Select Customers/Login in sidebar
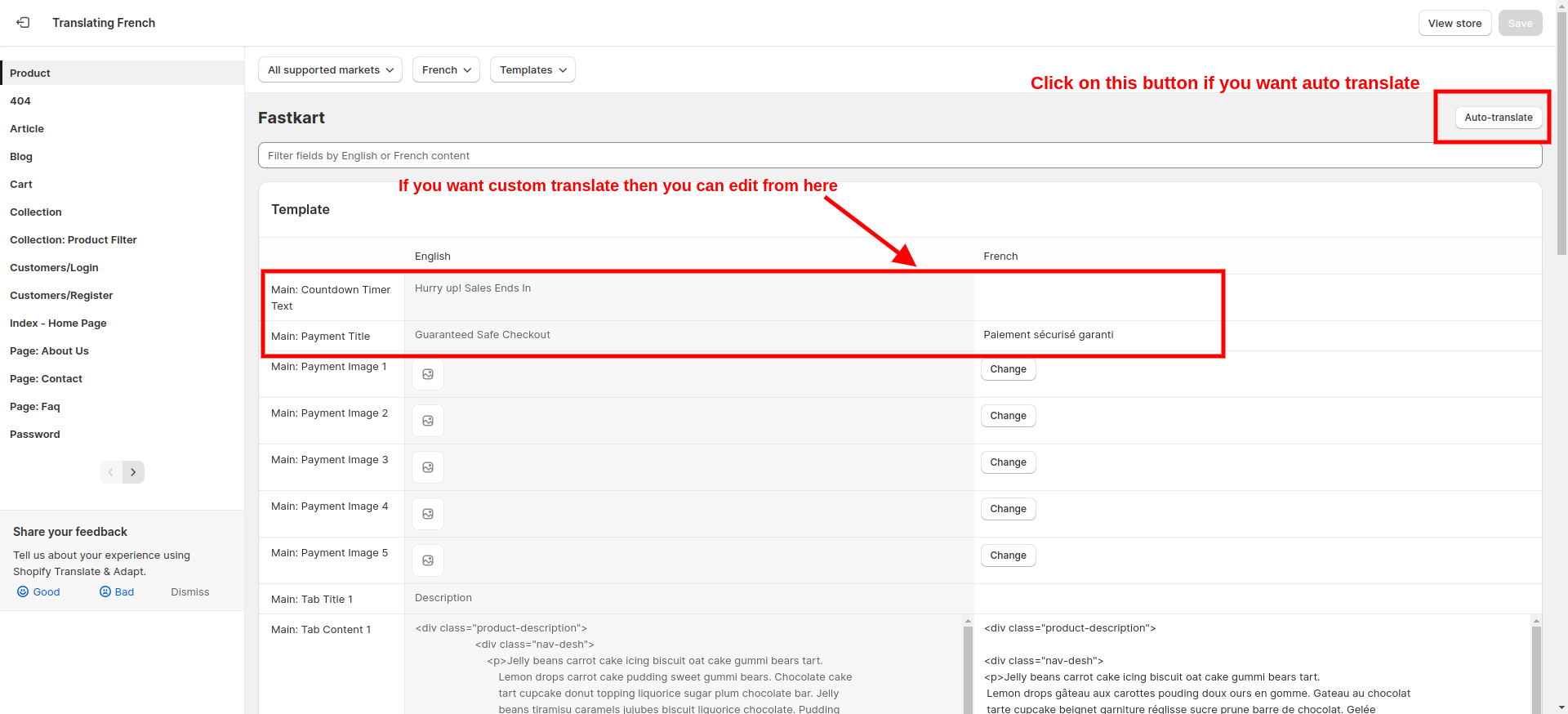1568x714 pixels. [x=122, y=267]
